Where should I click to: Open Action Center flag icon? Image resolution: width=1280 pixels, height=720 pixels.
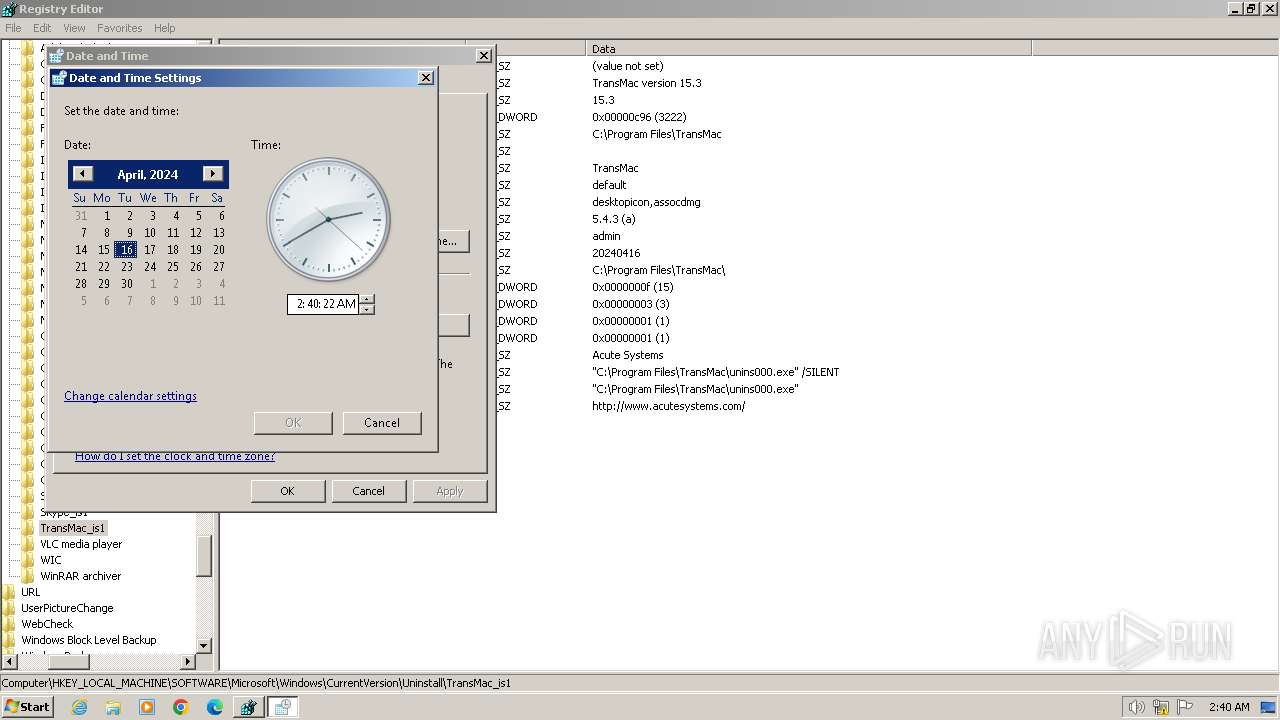(1185, 707)
